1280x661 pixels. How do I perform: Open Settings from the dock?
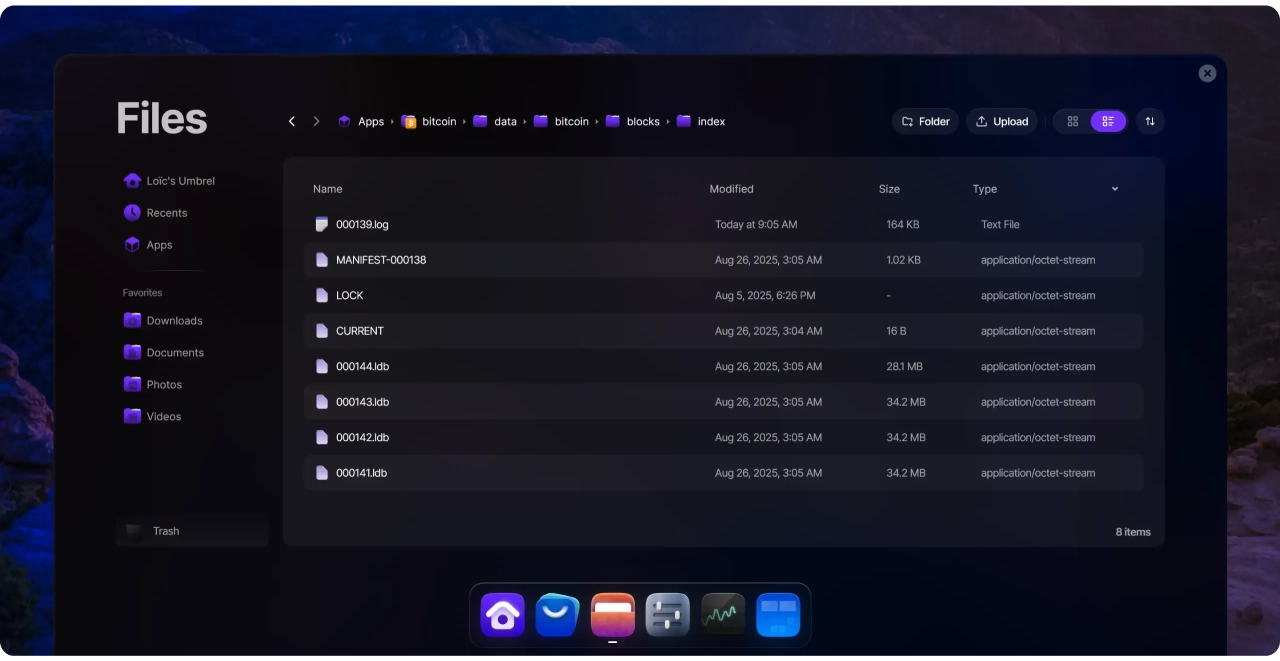(x=667, y=615)
